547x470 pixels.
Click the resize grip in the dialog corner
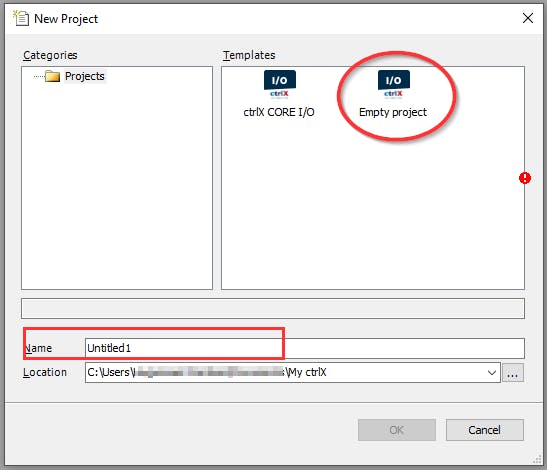538,461
